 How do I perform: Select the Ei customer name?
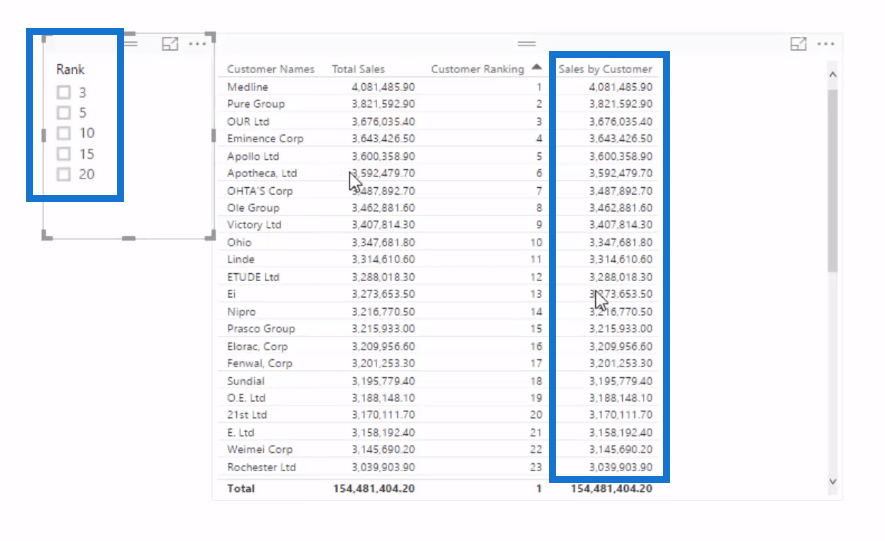coord(231,294)
